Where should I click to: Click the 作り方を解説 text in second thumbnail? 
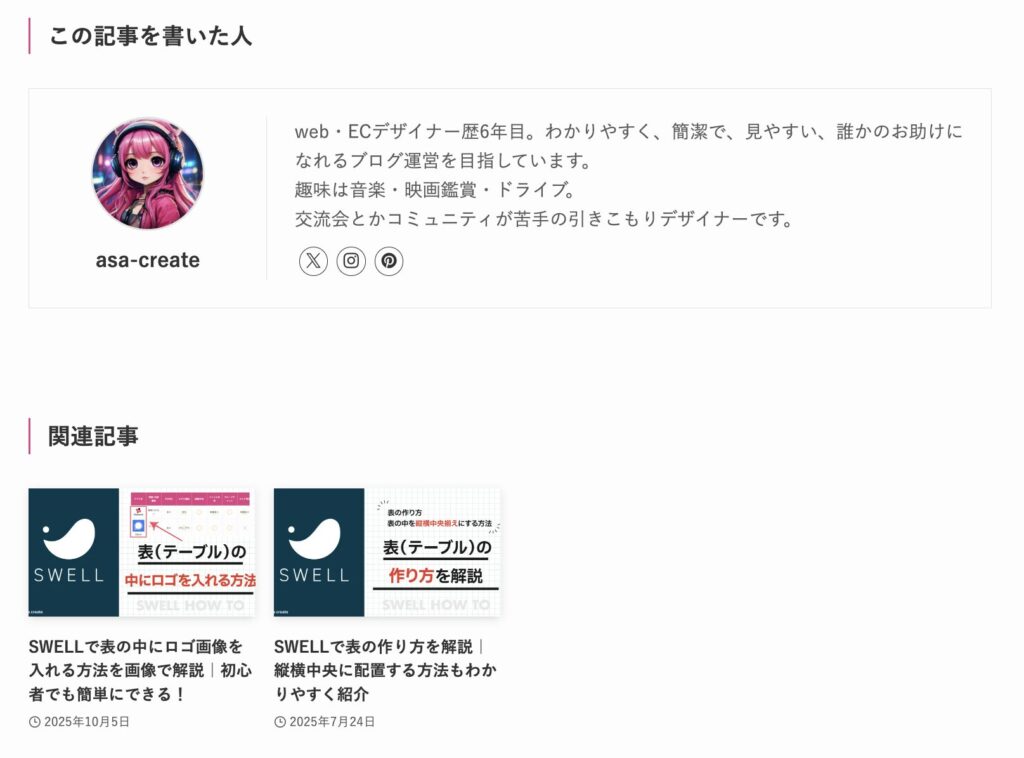tap(436, 576)
